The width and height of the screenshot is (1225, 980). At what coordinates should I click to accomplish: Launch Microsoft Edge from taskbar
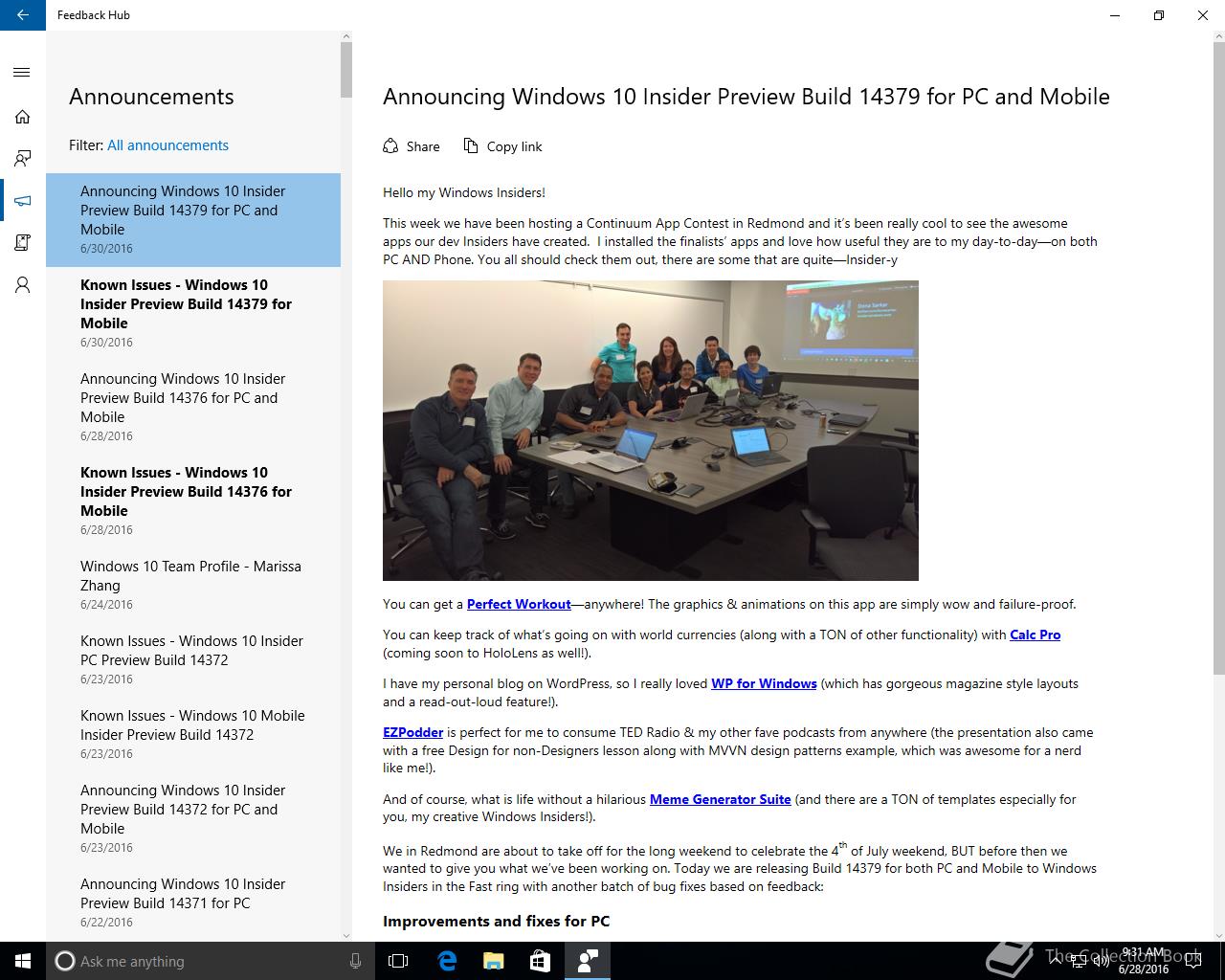point(447,961)
